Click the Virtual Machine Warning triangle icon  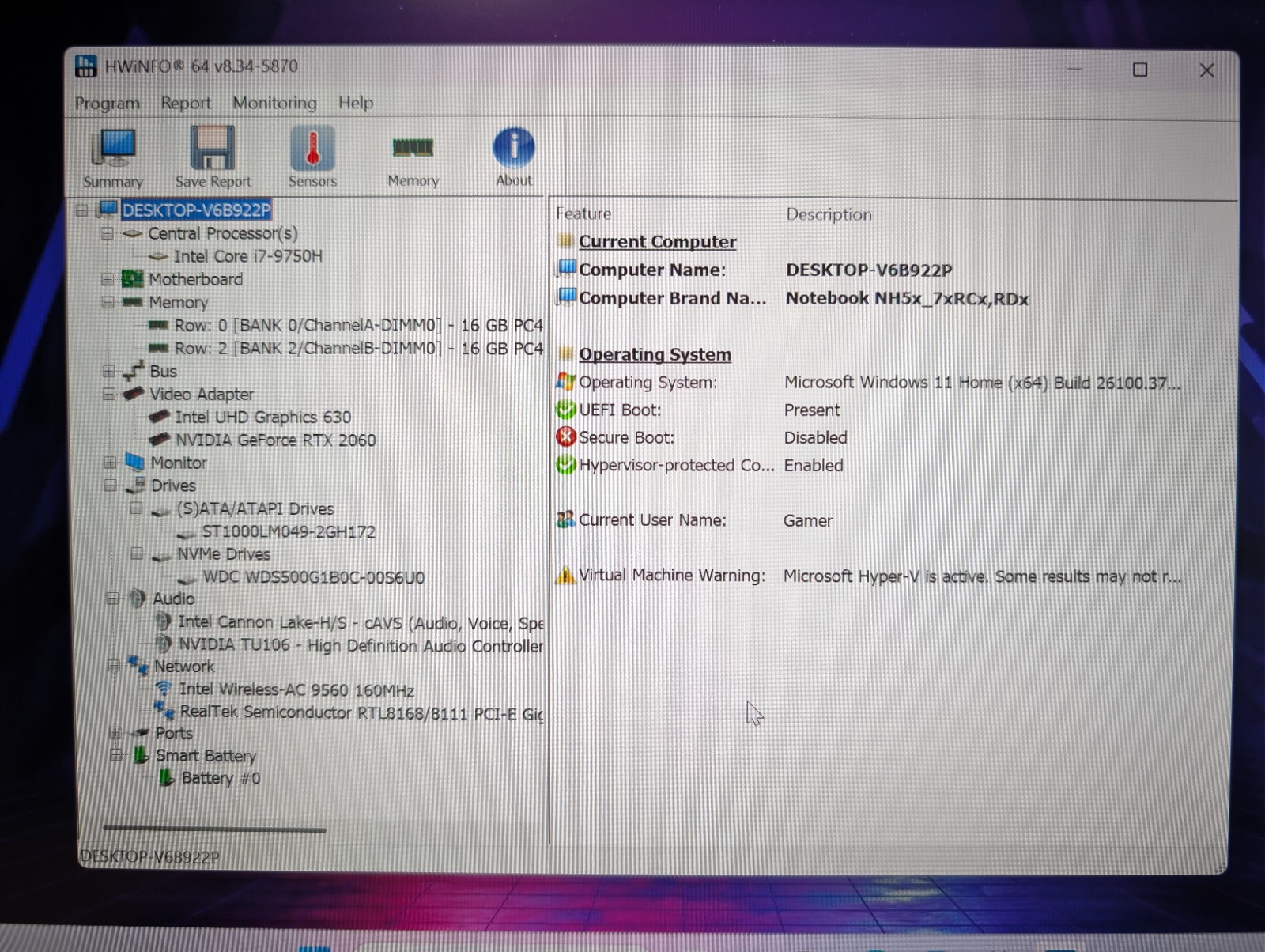click(x=565, y=575)
